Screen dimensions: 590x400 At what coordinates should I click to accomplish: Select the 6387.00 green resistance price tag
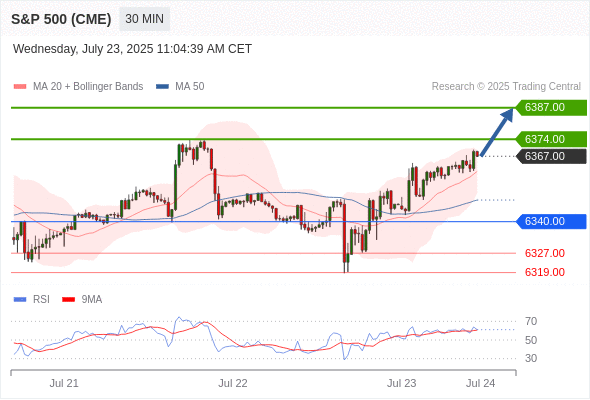(551, 108)
